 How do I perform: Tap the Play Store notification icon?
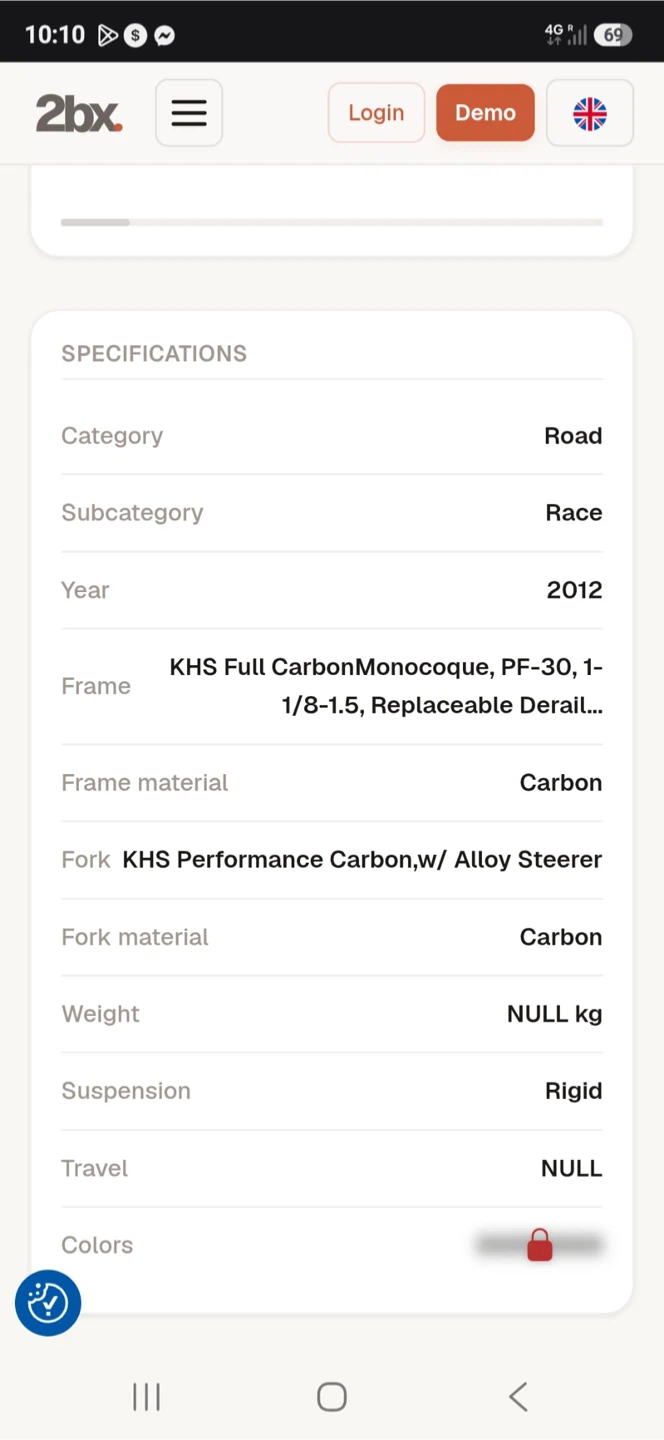(107, 35)
